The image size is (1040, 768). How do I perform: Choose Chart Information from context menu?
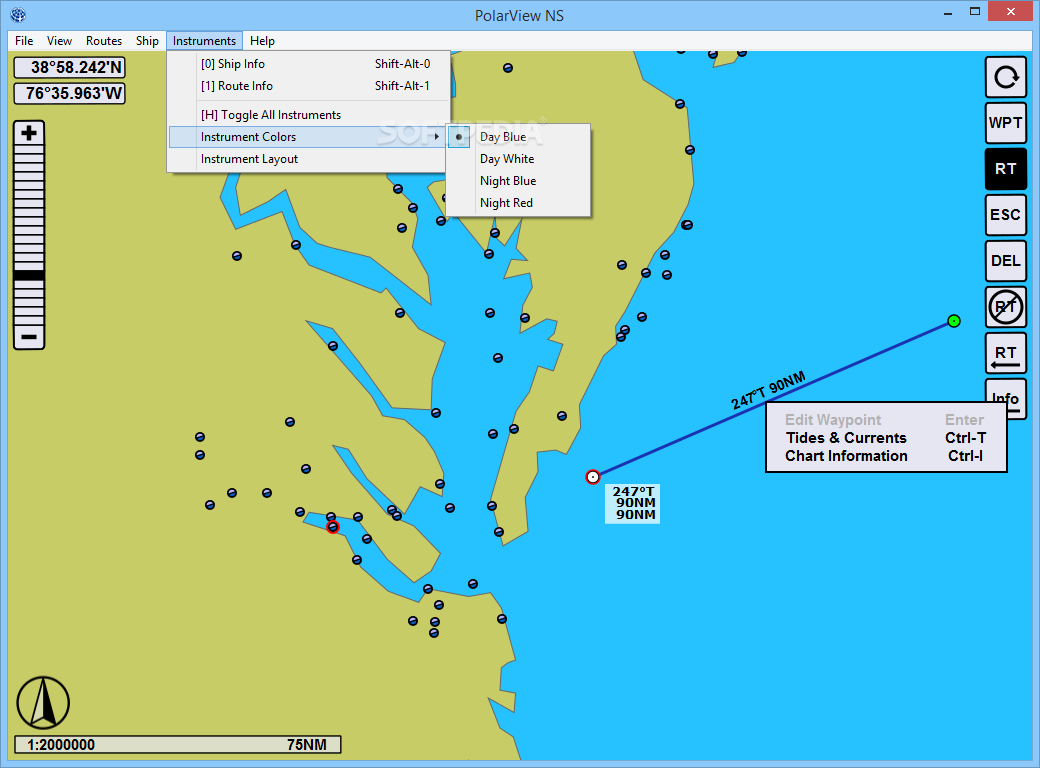pyautogui.click(x=886, y=456)
